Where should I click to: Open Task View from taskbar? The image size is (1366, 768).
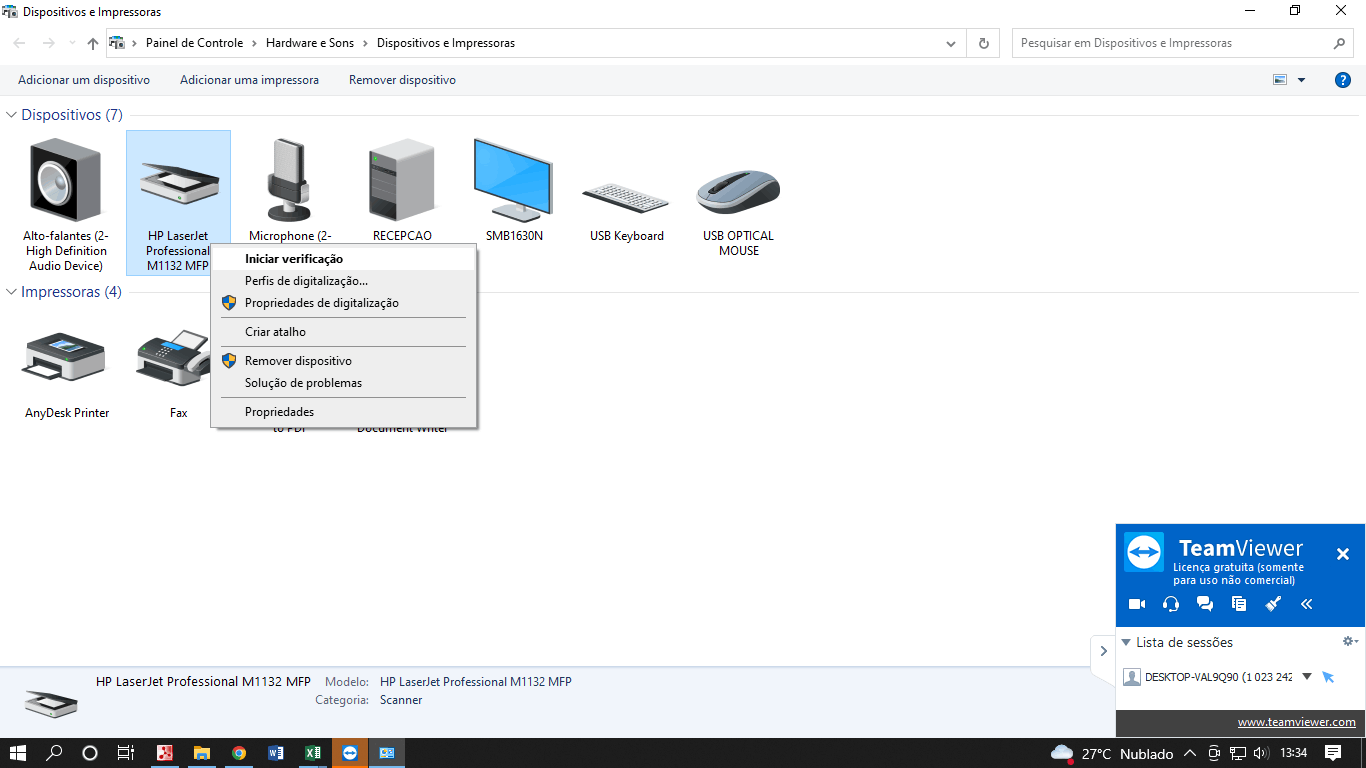point(125,753)
